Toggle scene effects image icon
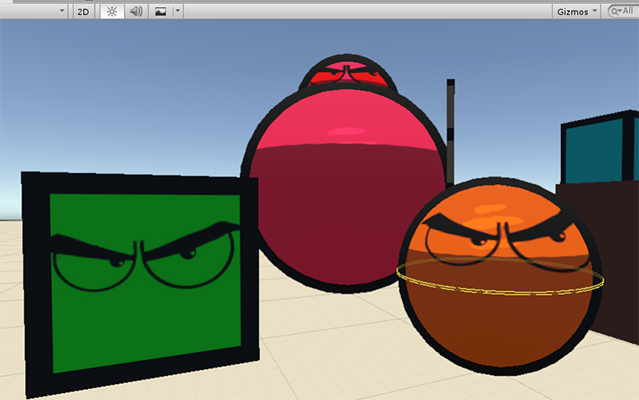The image size is (639, 400). [161, 12]
